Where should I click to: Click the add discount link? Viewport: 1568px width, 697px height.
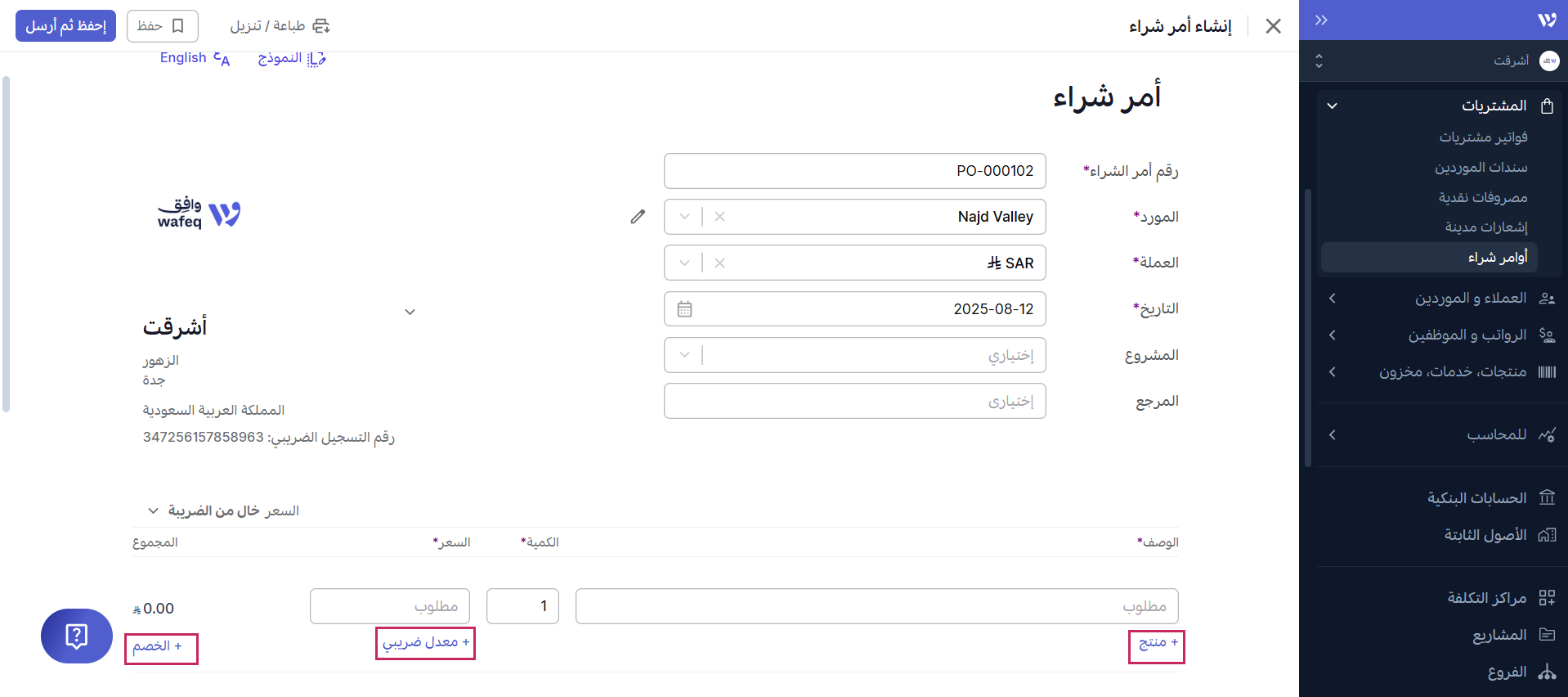tap(158, 646)
